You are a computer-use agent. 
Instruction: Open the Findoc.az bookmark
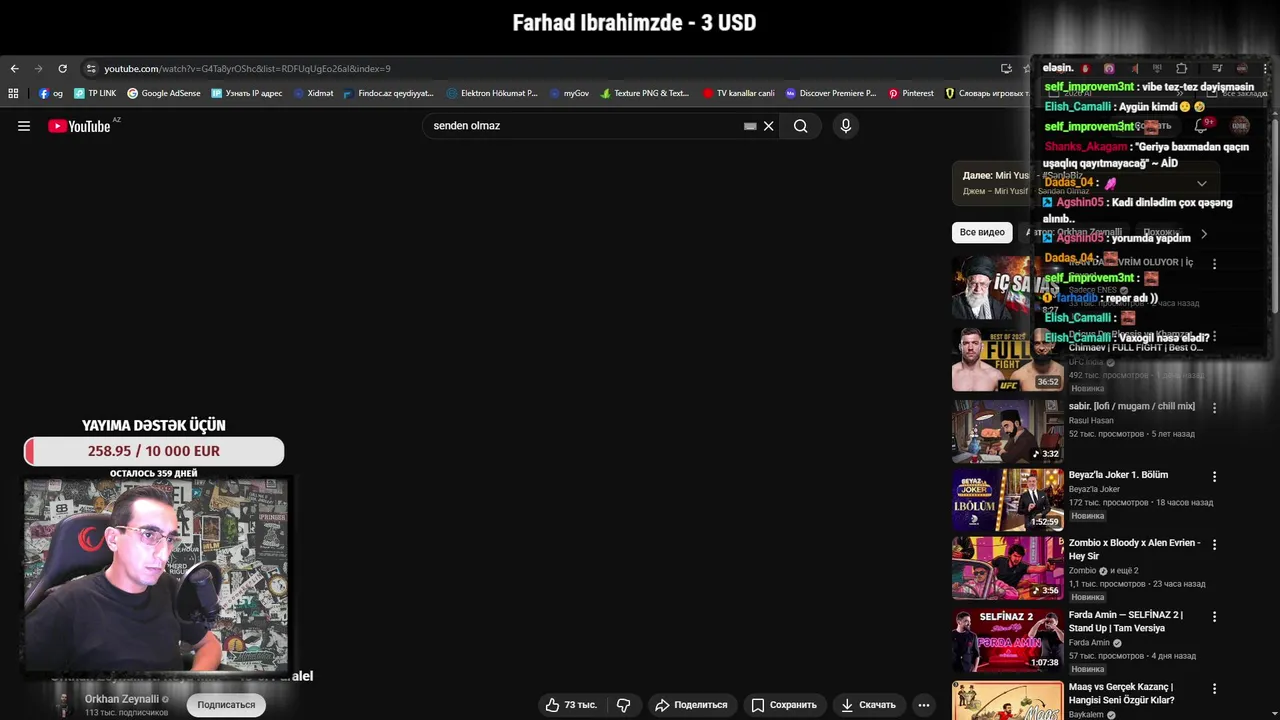[389, 93]
